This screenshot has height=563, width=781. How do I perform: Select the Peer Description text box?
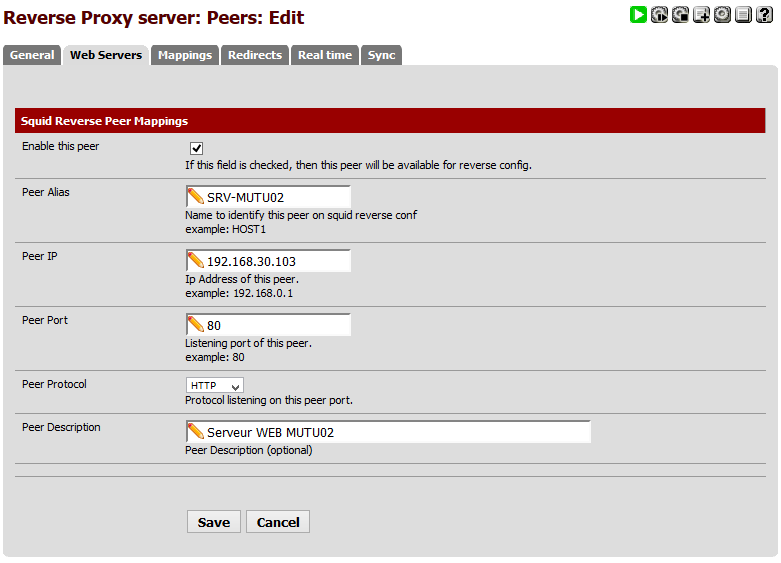click(389, 432)
